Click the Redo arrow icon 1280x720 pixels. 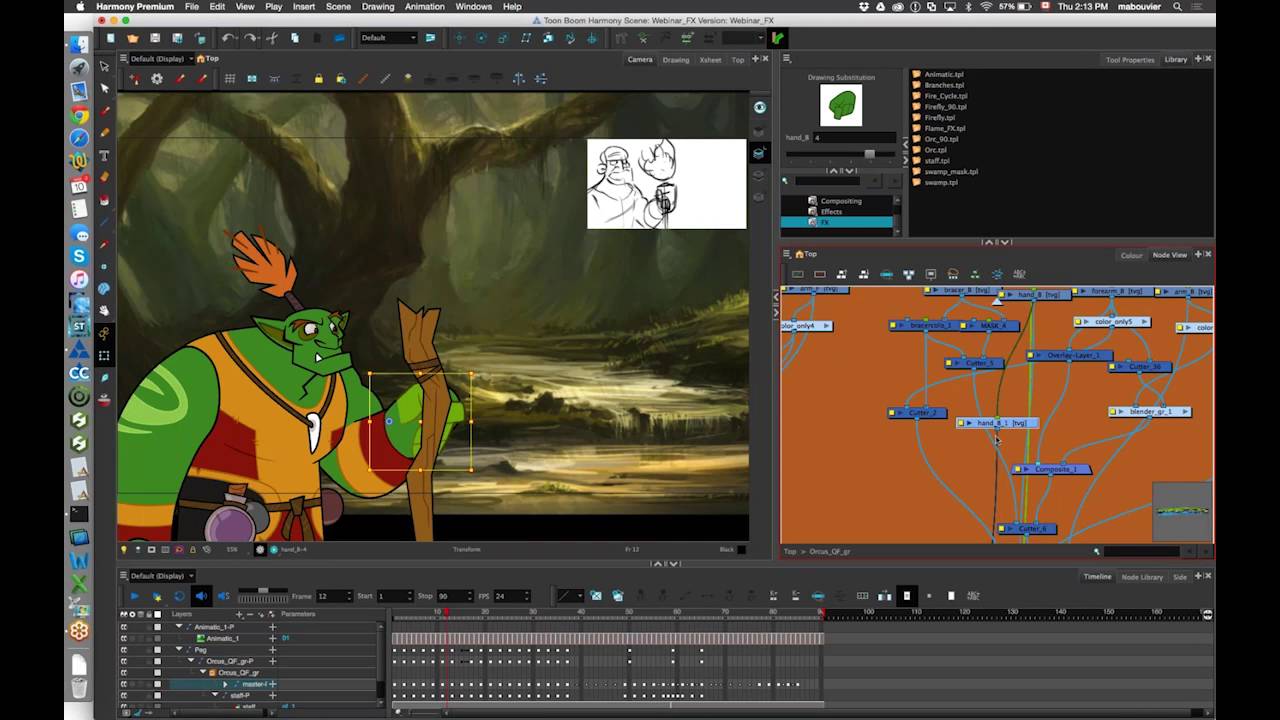point(250,38)
